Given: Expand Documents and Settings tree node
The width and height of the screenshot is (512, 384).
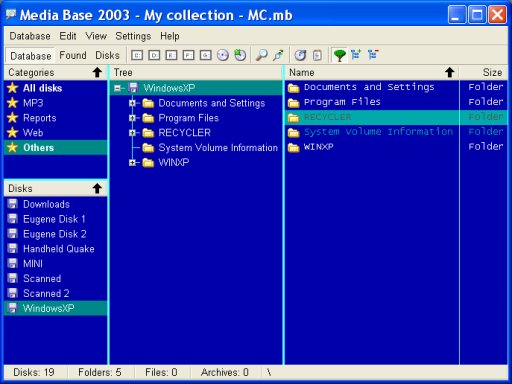Looking at the screenshot, I should click(132, 103).
